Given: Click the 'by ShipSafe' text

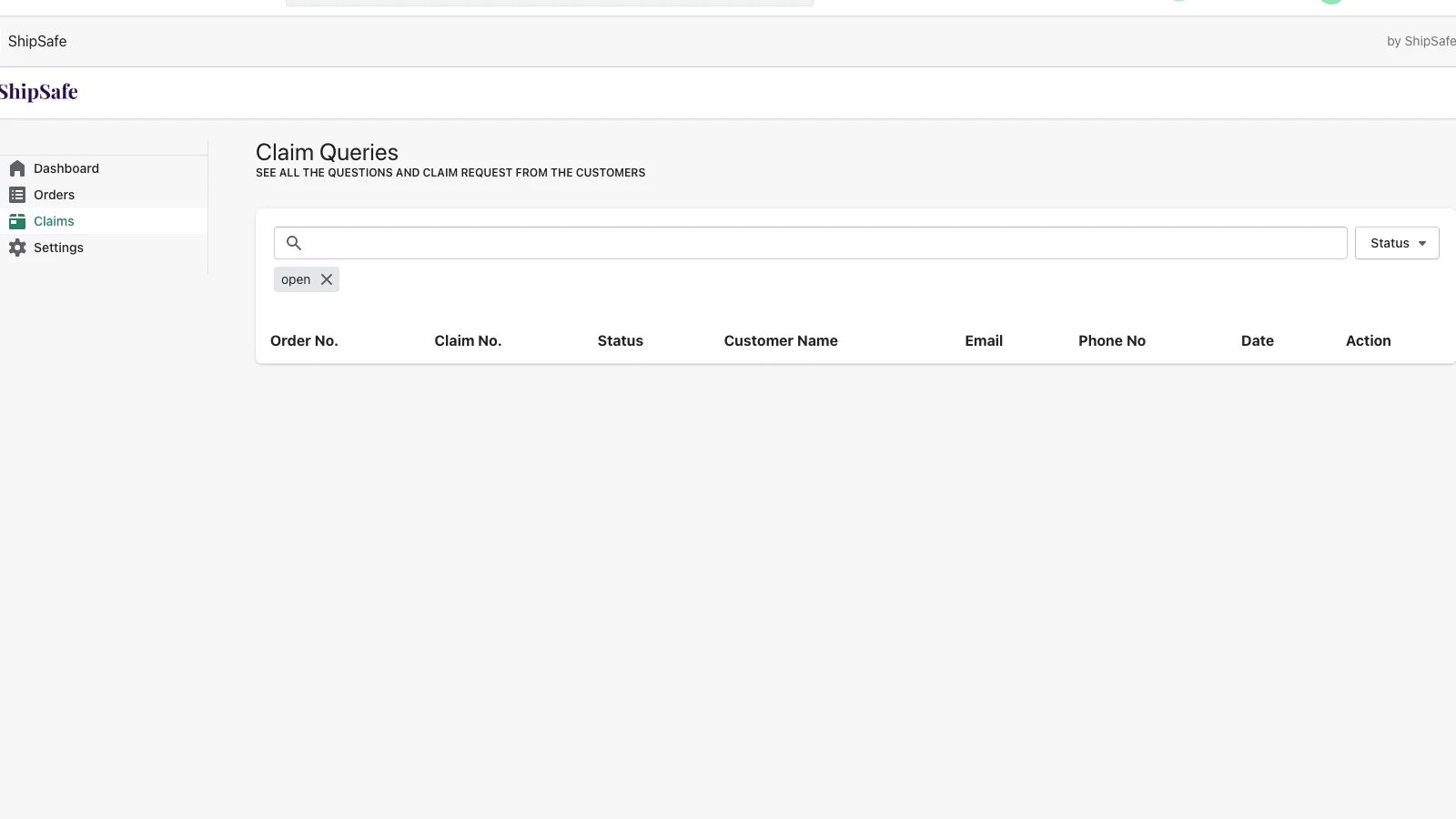Looking at the screenshot, I should (1421, 41).
